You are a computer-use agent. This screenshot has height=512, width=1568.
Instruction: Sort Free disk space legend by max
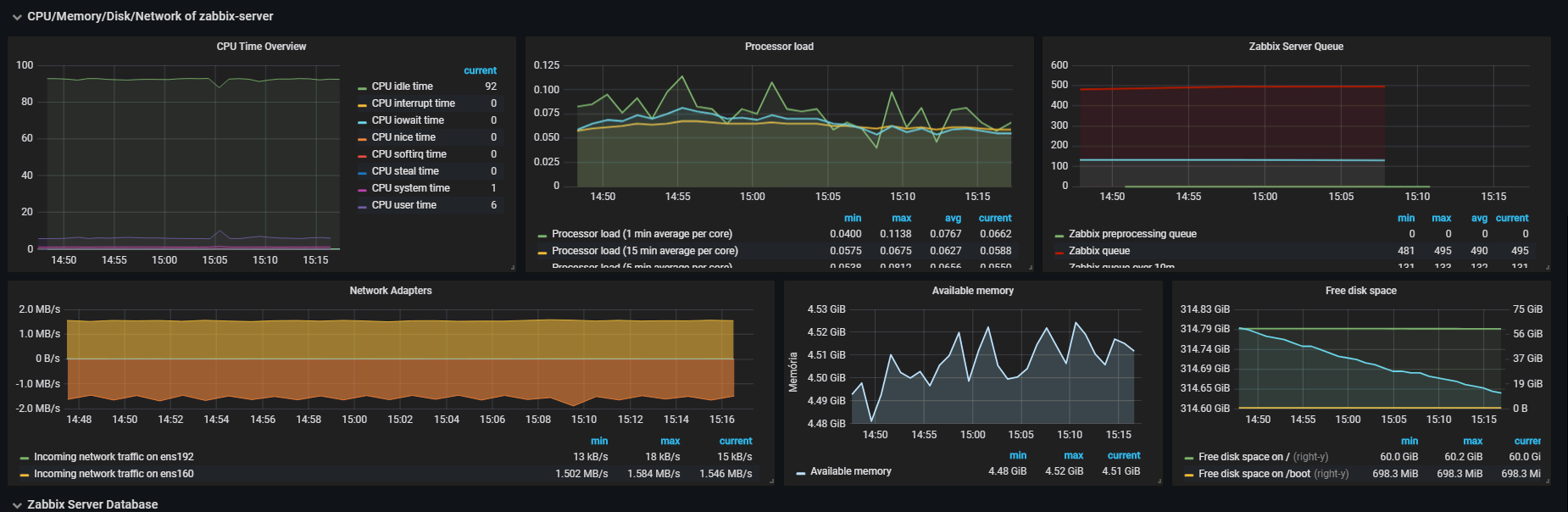tap(1473, 441)
